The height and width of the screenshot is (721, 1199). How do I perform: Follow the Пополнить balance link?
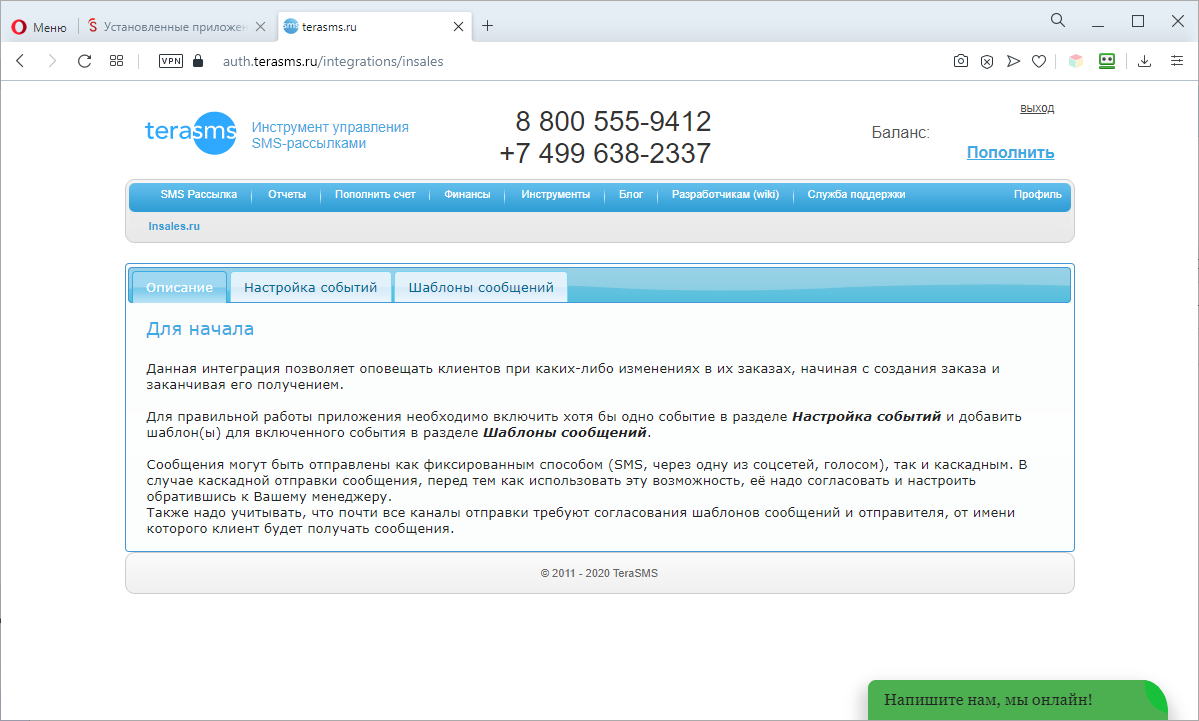click(x=1010, y=152)
